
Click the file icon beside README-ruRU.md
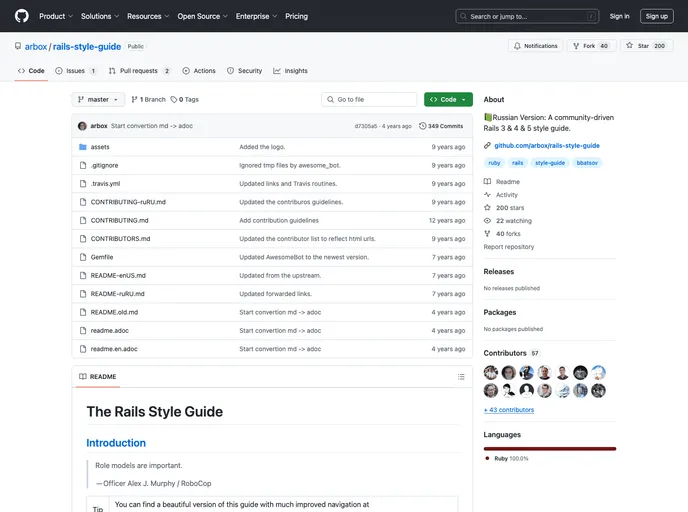click(x=82, y=294)
